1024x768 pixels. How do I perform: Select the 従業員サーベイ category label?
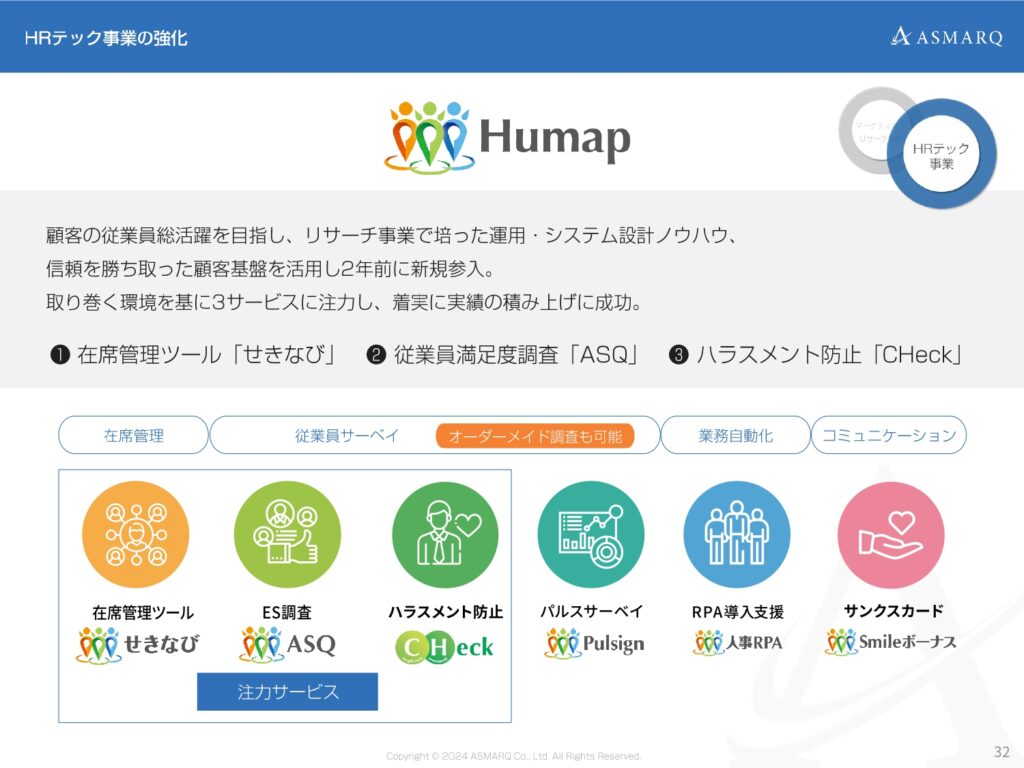tap(347, 436)
